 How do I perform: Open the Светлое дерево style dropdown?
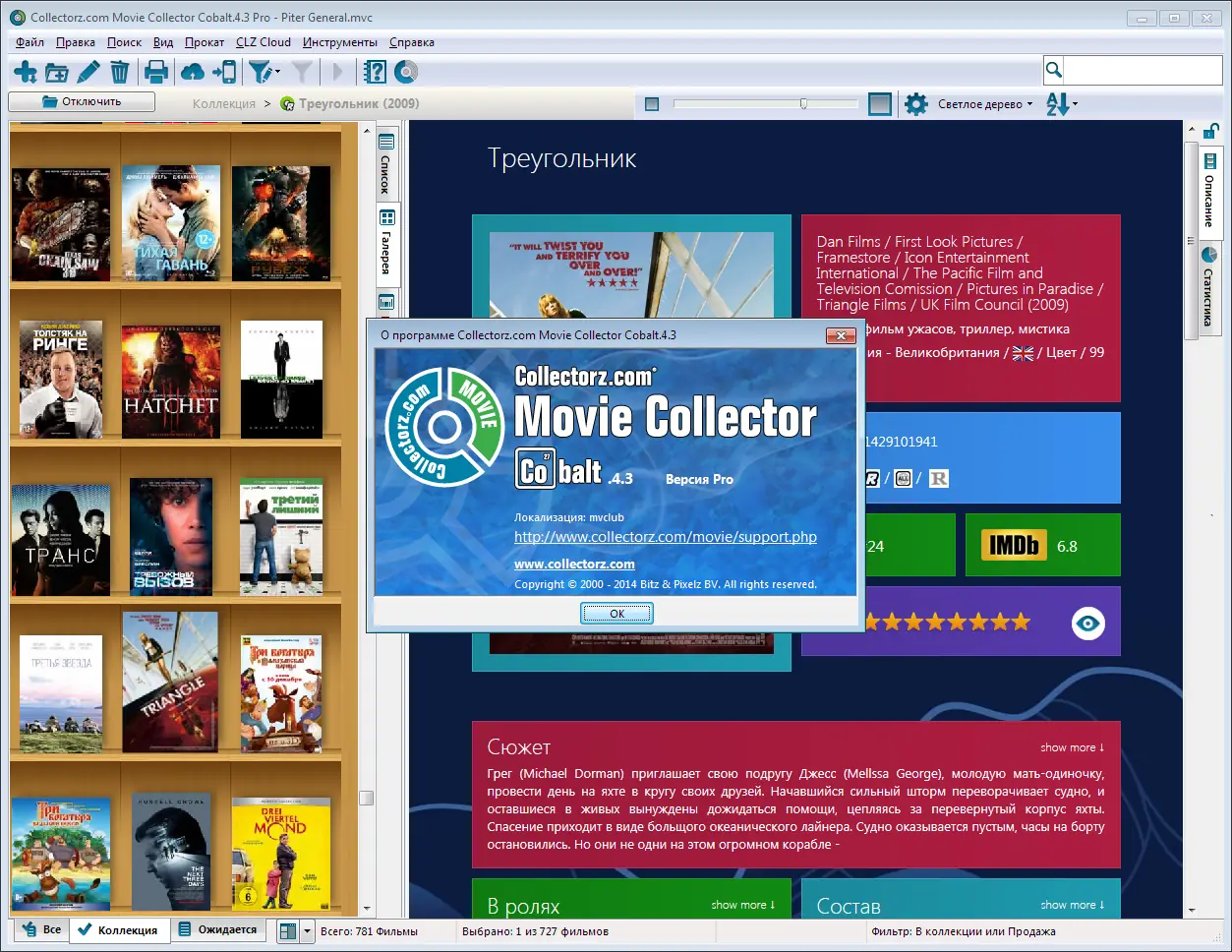(985, 104)
